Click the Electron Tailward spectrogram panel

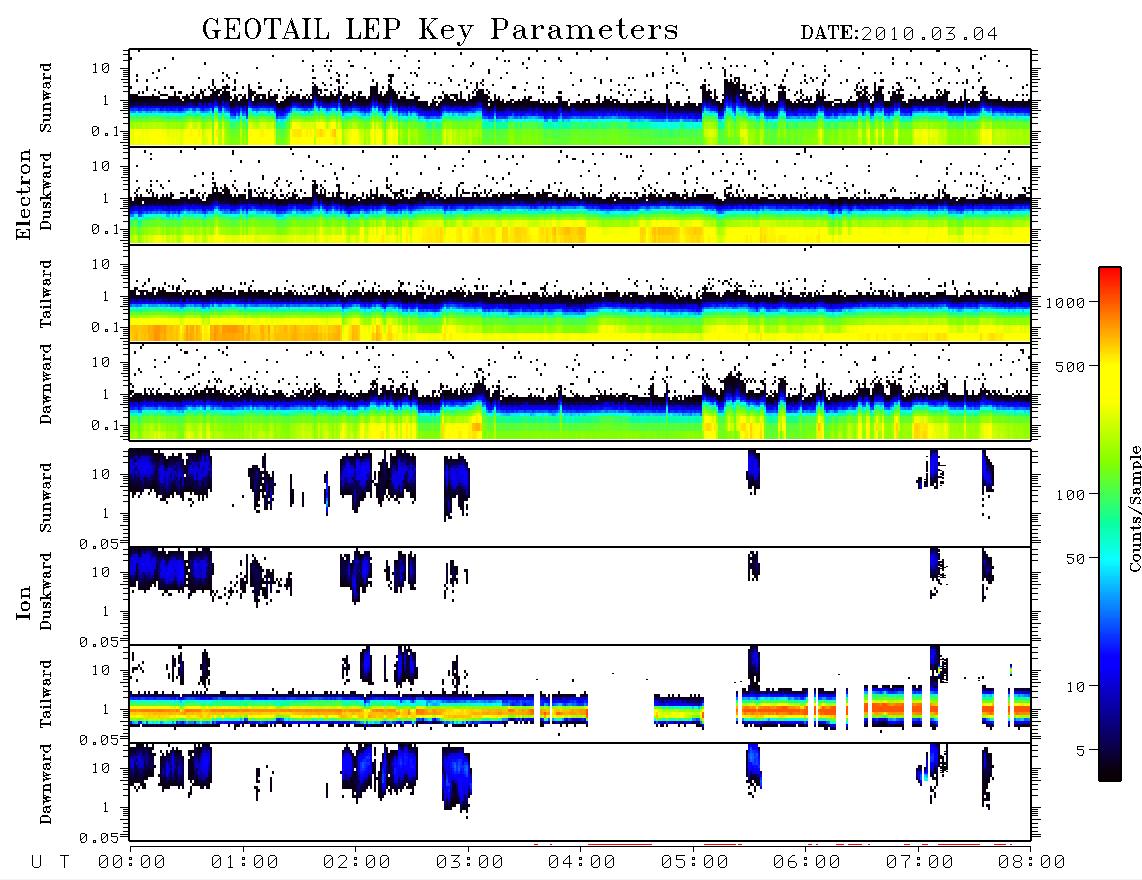(580, 294)
